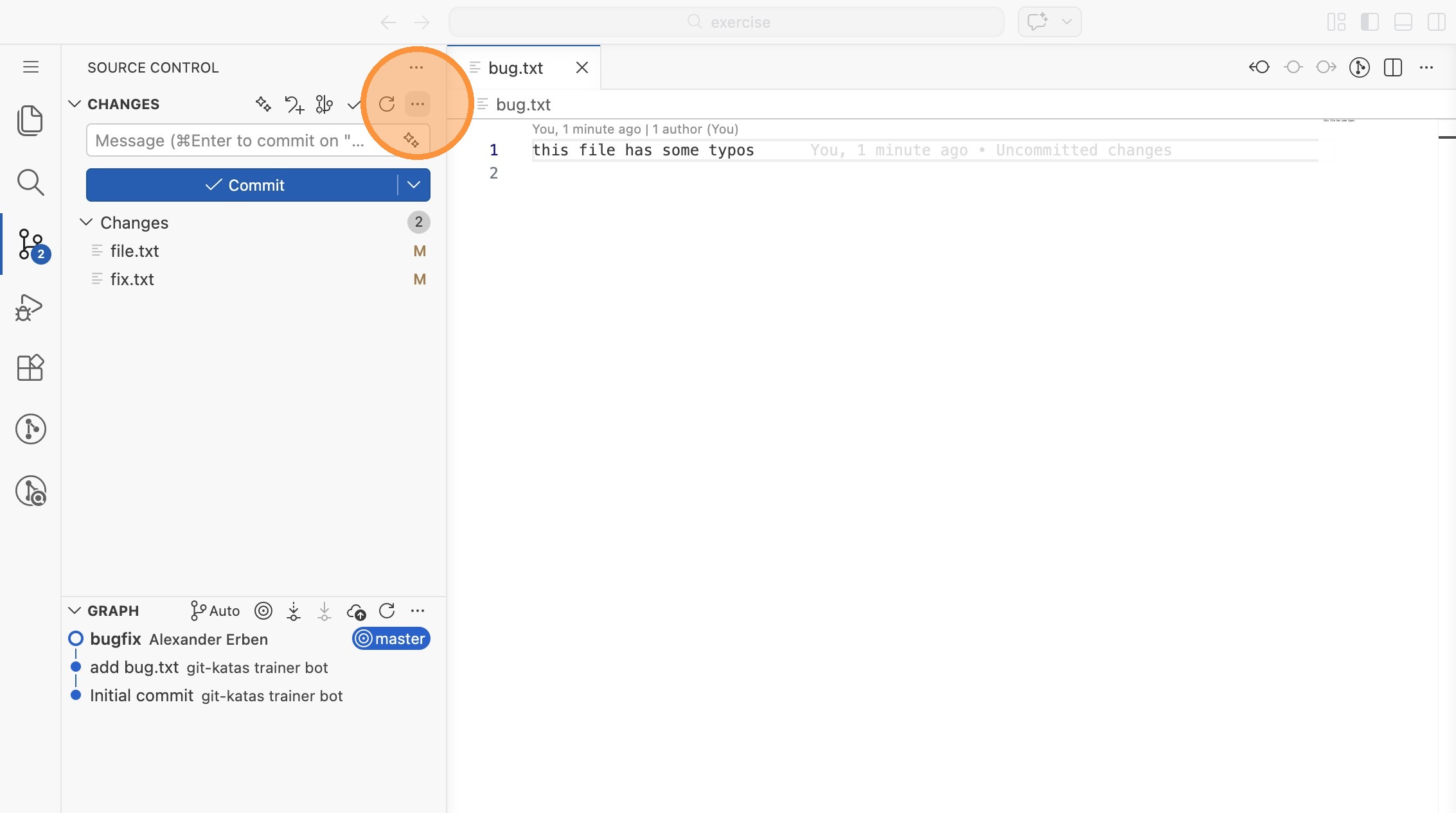Toggle the secondary side bar visibility
The image size is (1456, 813).
click(1436, 22)
